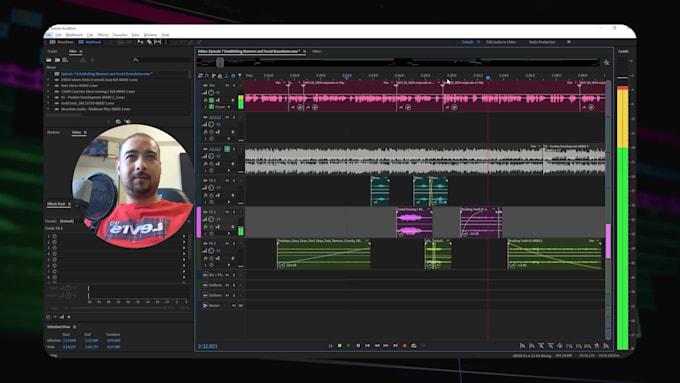Click the Pause button in transport
The width and height of the screenshot is (680, 383).
click(x=358, y=346)
